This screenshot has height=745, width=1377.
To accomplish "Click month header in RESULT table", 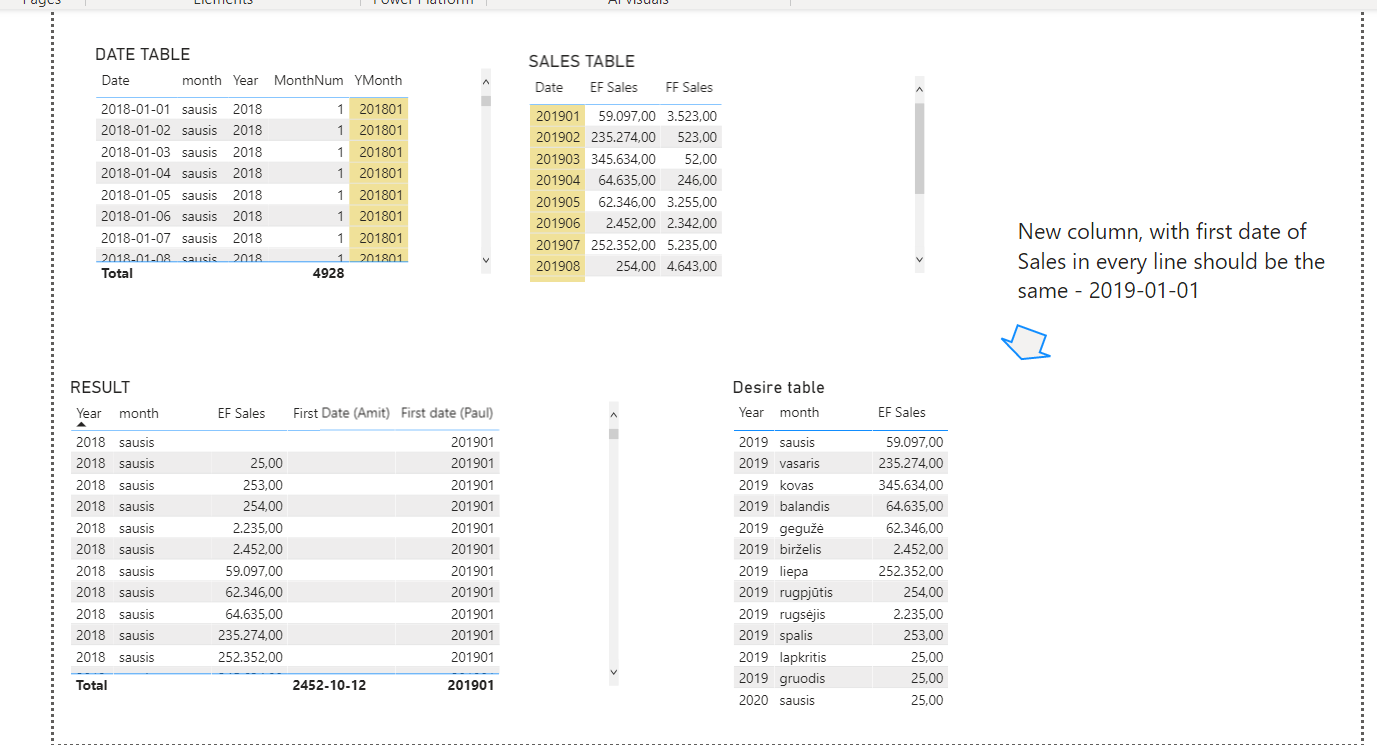I will click(x=139, y=413).
